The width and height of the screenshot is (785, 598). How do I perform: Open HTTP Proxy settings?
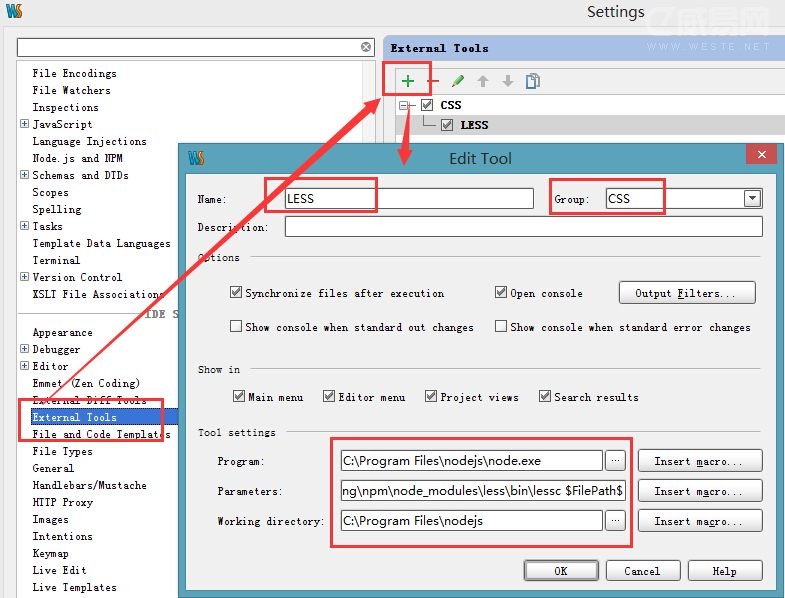coord(63,502)
